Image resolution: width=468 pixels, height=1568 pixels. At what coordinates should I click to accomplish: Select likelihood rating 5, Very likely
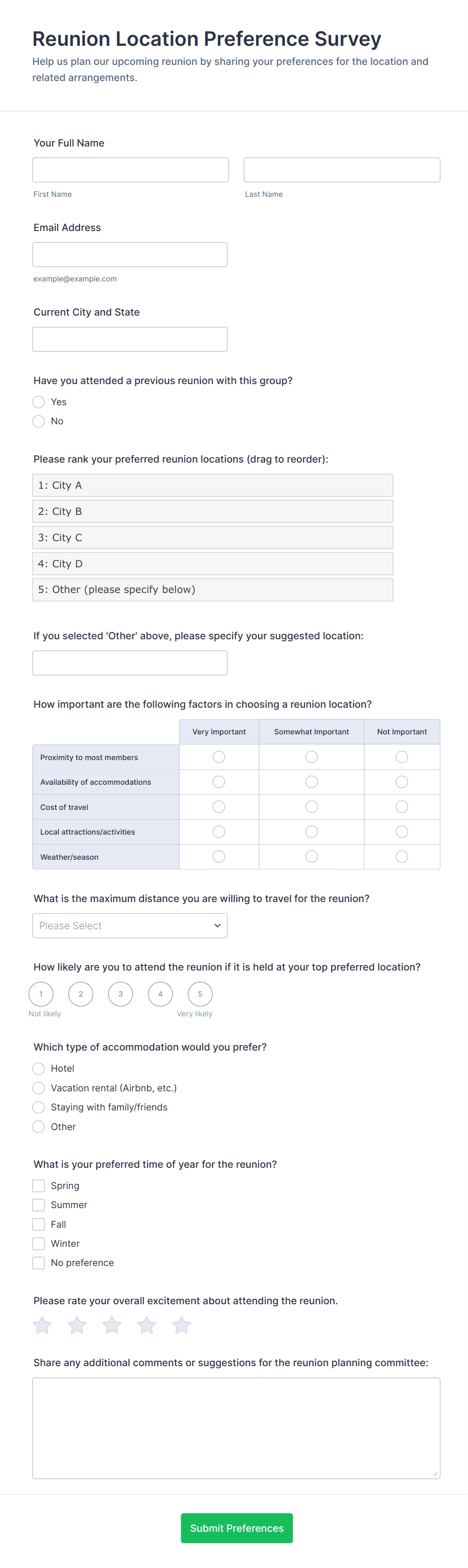pyautogui.click(x=200, y=994)
